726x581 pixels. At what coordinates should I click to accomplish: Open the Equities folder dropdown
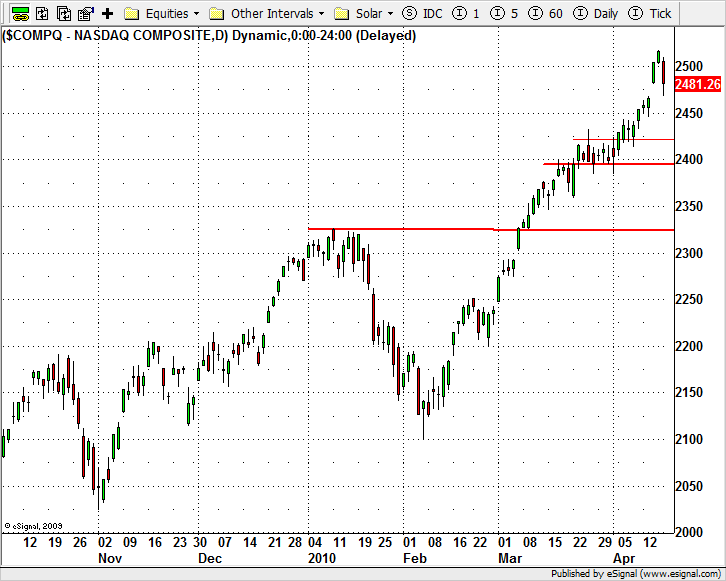click(162, 13)
